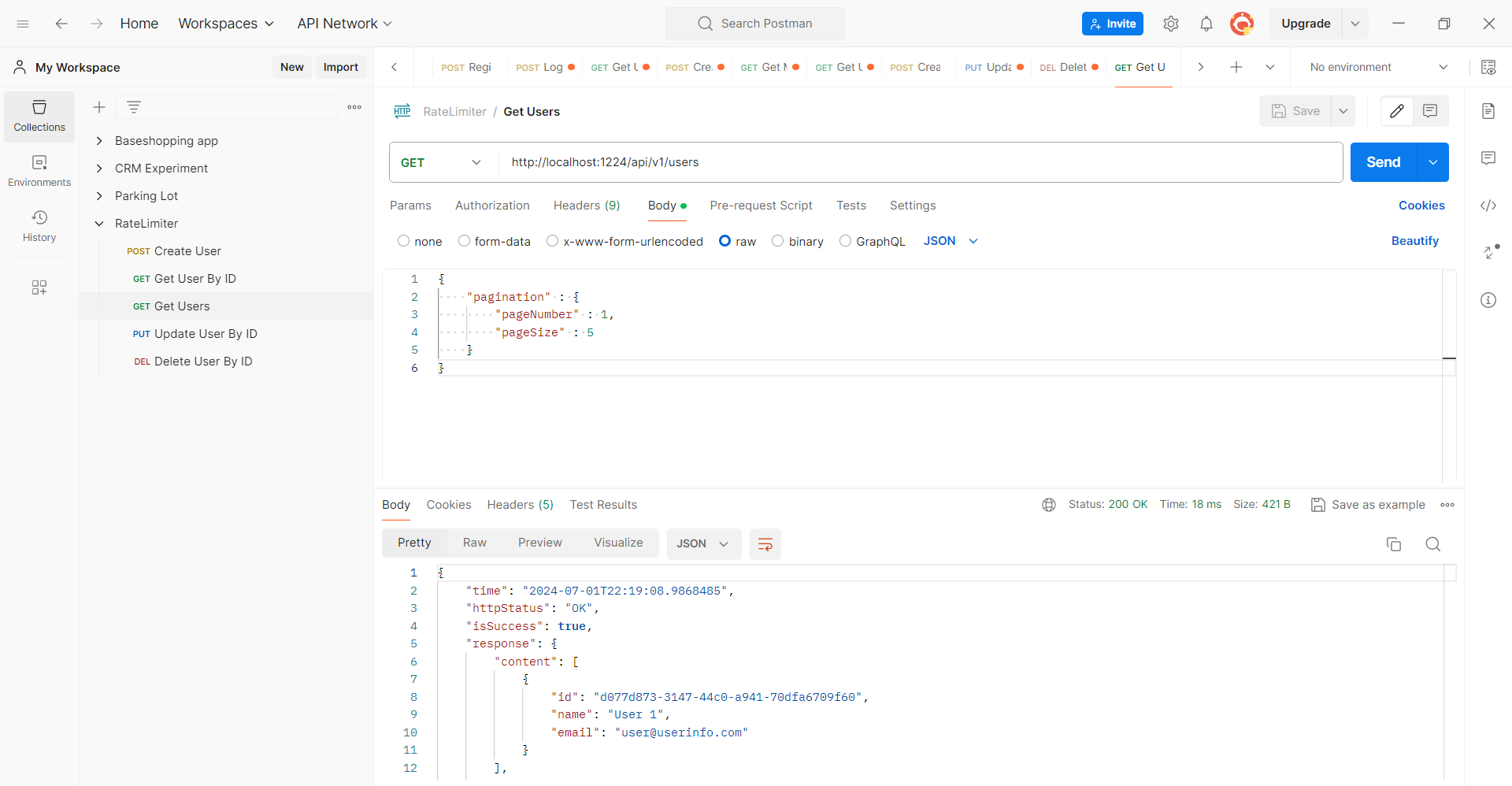1512x786 pixels.
Task: Click the filter collections icon
Action: pos(134,107)
